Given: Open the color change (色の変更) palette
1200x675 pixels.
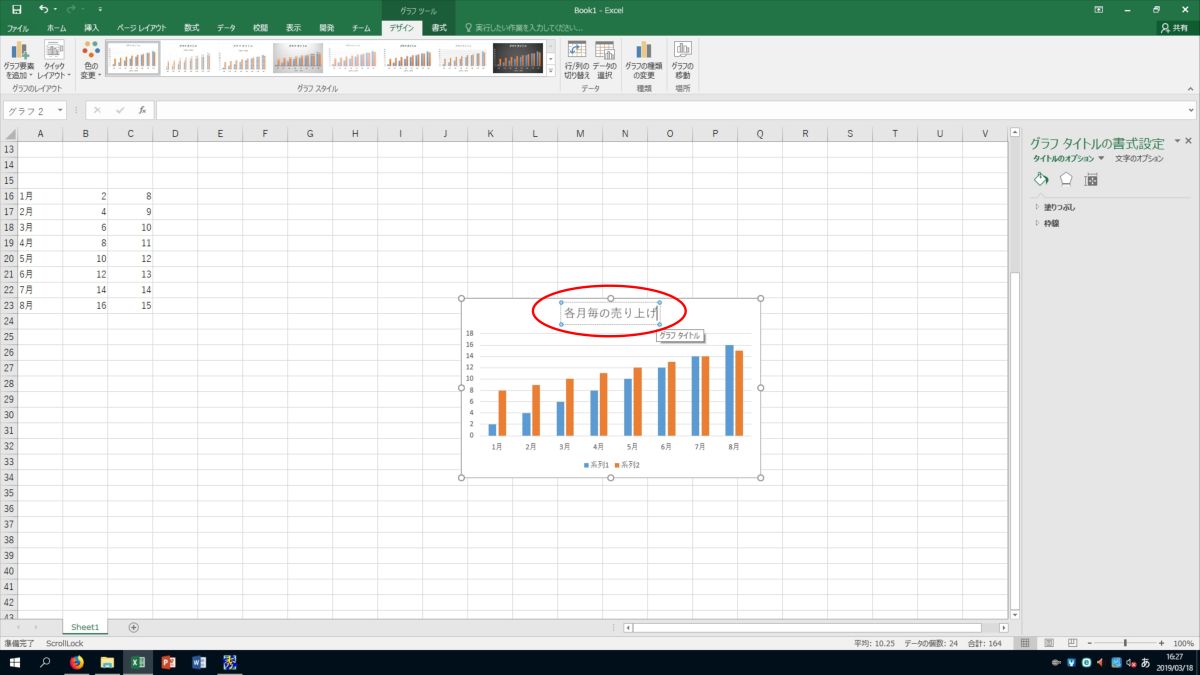Looking at the screenshot, I should [91, 61].
